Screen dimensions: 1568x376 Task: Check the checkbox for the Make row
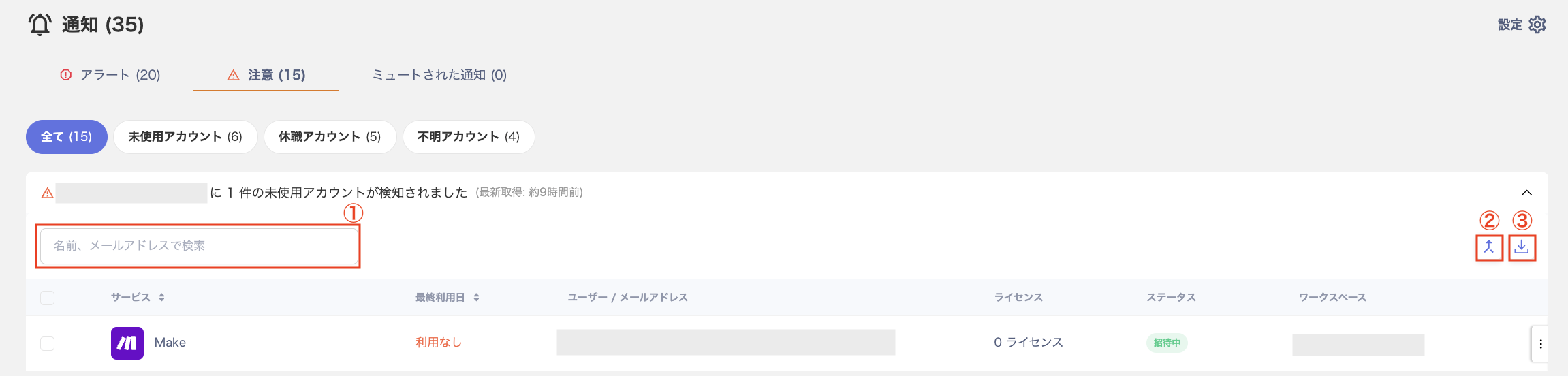tap(47, 343)
